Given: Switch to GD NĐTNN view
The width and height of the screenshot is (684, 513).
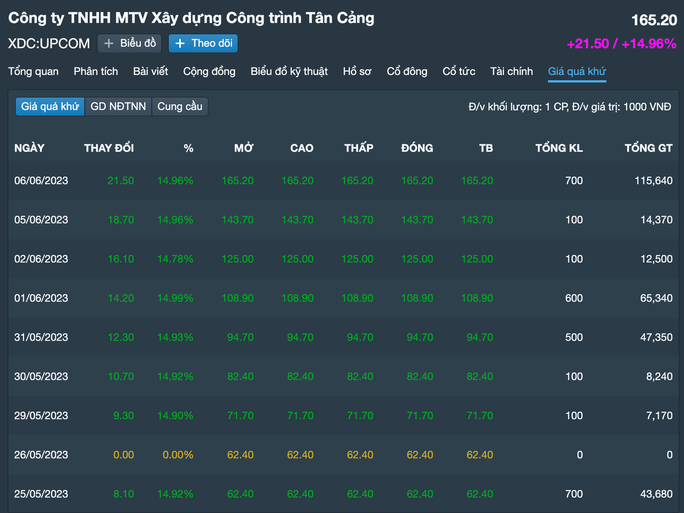Looking at the screenshot, I should tap(118, 106).
